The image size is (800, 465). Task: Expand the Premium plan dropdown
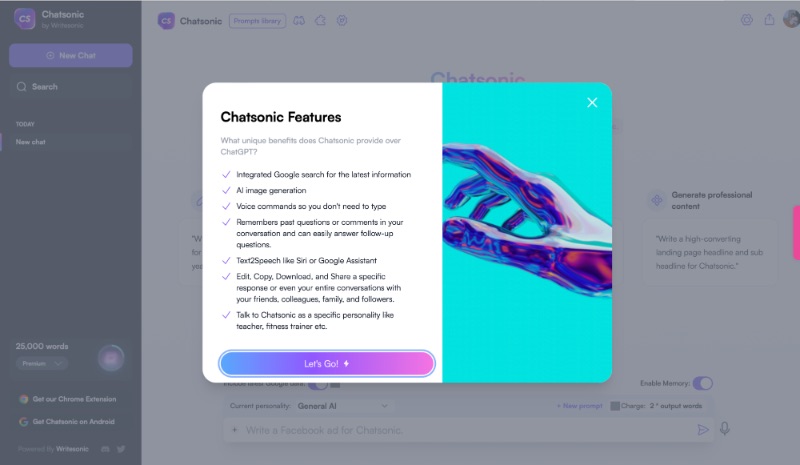pos(42,363)
